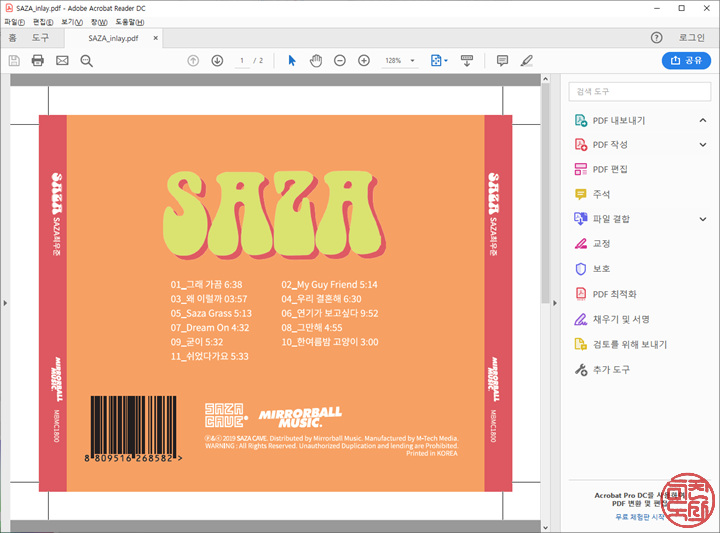
Task: Open the 편집 menu
Action: click(43, 22)
